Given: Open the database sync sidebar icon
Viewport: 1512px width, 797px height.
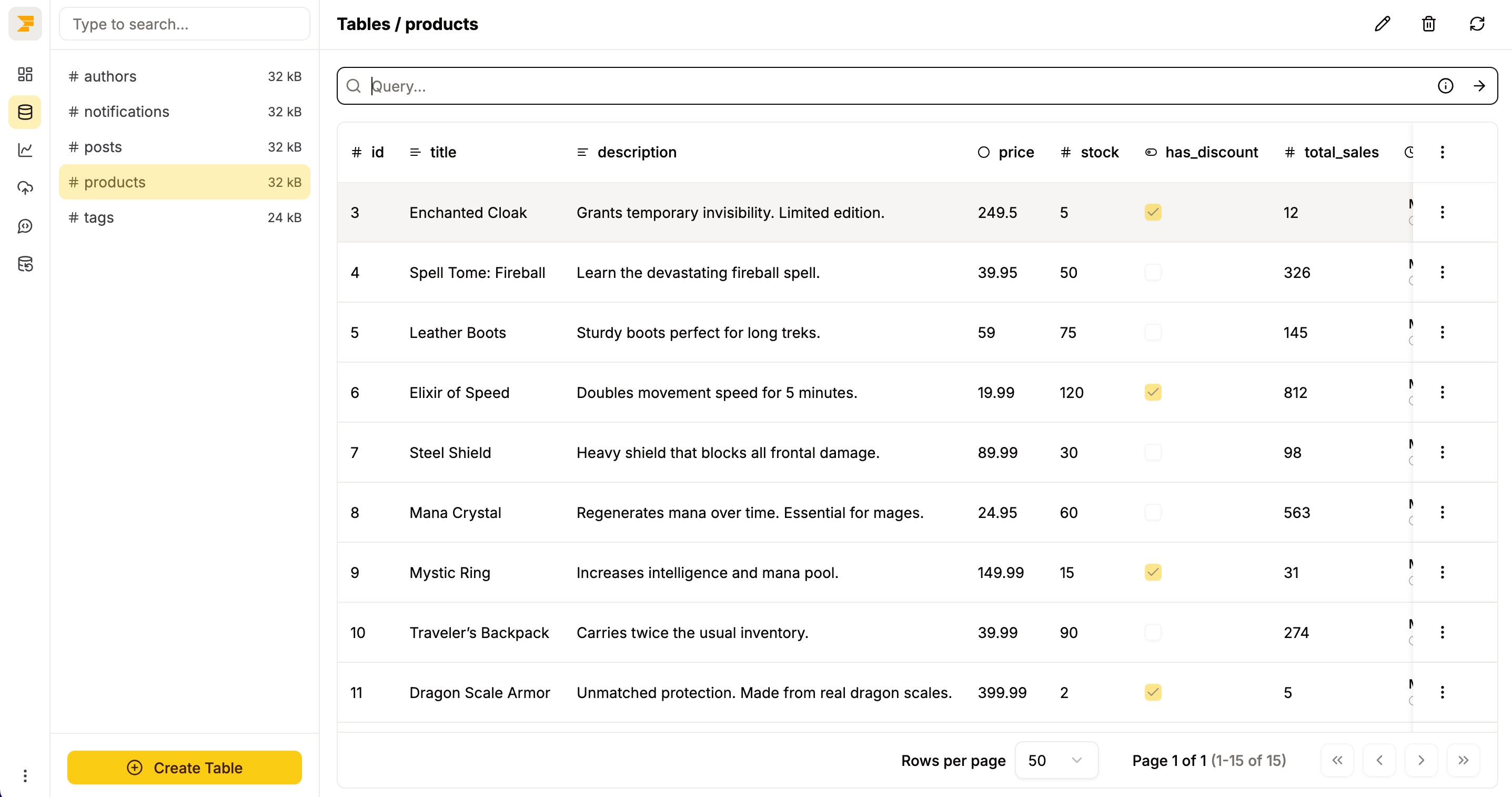Looking at the screenshot, I should 25,264.
